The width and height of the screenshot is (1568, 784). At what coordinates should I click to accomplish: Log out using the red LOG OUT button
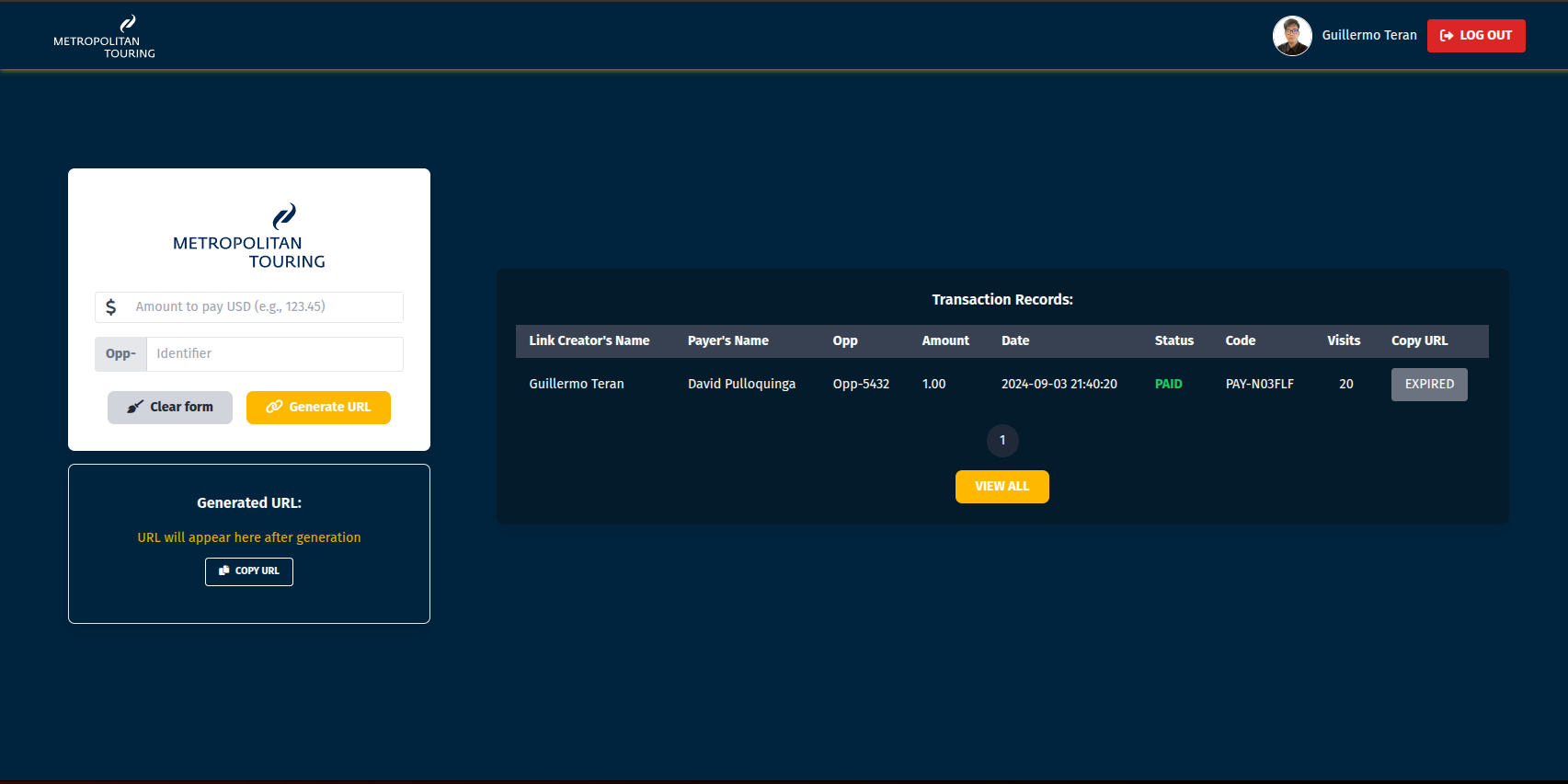[1476, 36]
